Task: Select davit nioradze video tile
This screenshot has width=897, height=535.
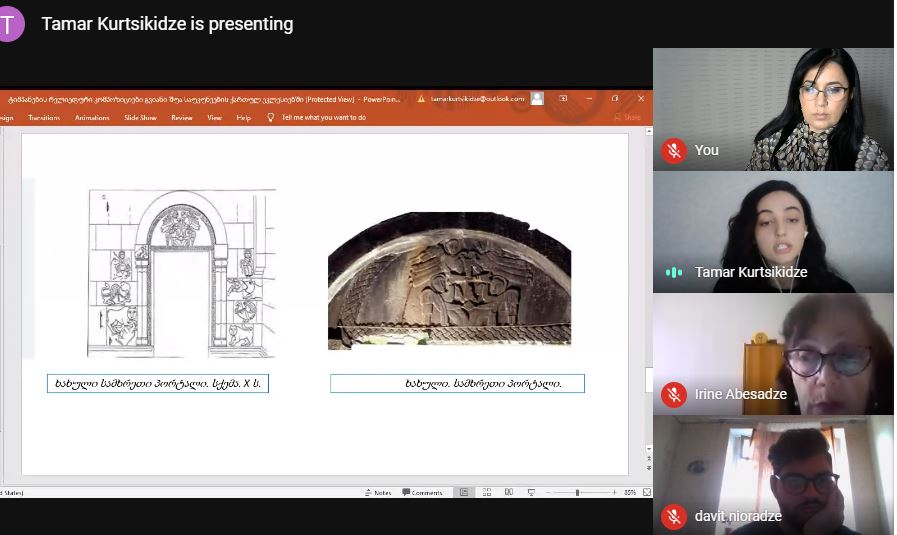Action: pos(773,475)
